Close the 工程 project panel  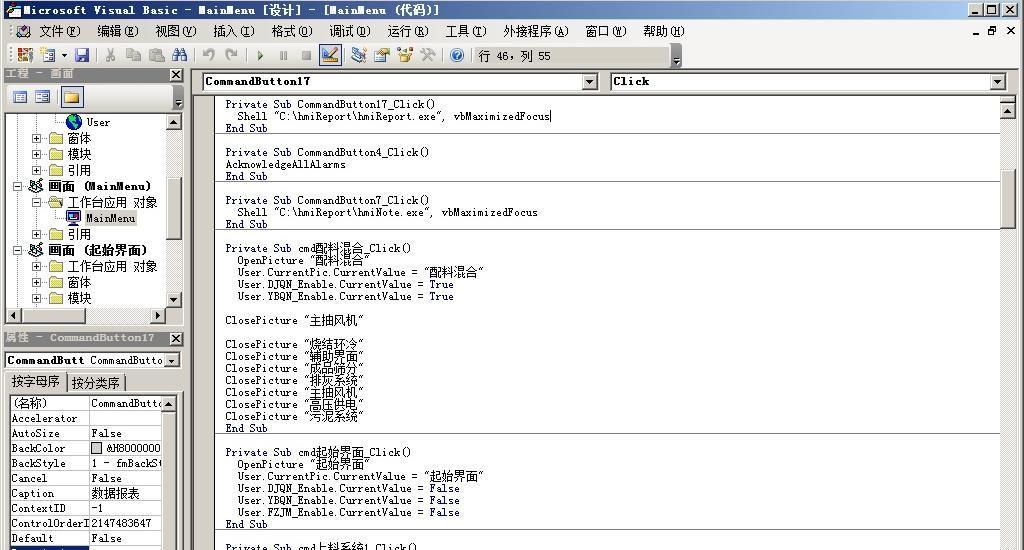click(x=176, y=74)
